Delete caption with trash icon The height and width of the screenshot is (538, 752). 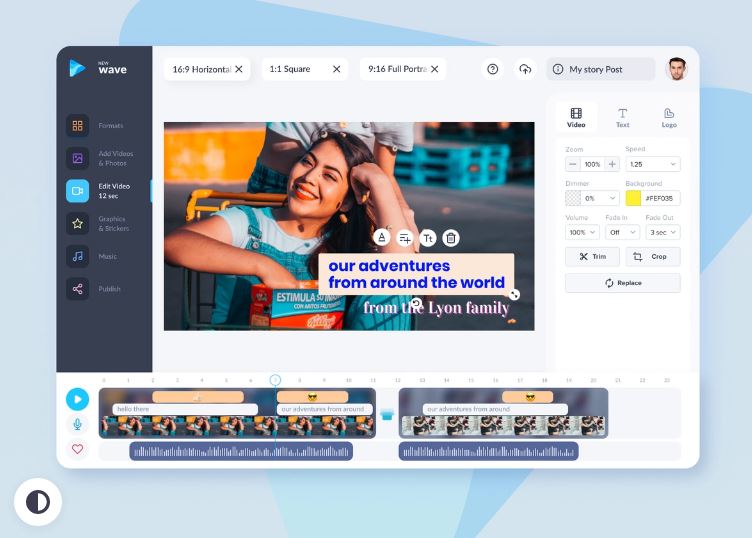tap(451, 238)
